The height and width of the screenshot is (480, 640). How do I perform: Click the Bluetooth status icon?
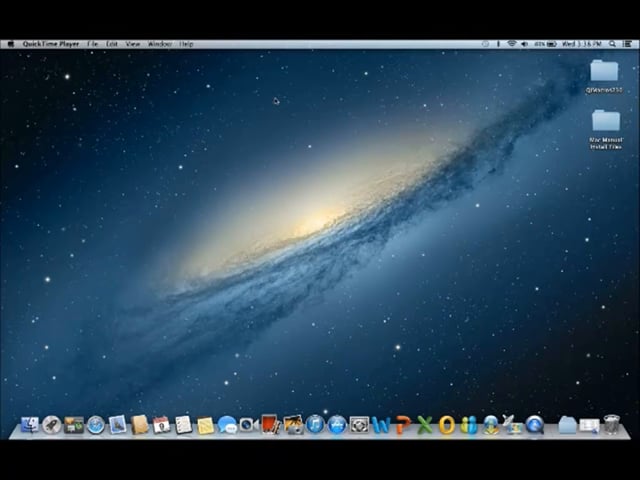(498, 44)
